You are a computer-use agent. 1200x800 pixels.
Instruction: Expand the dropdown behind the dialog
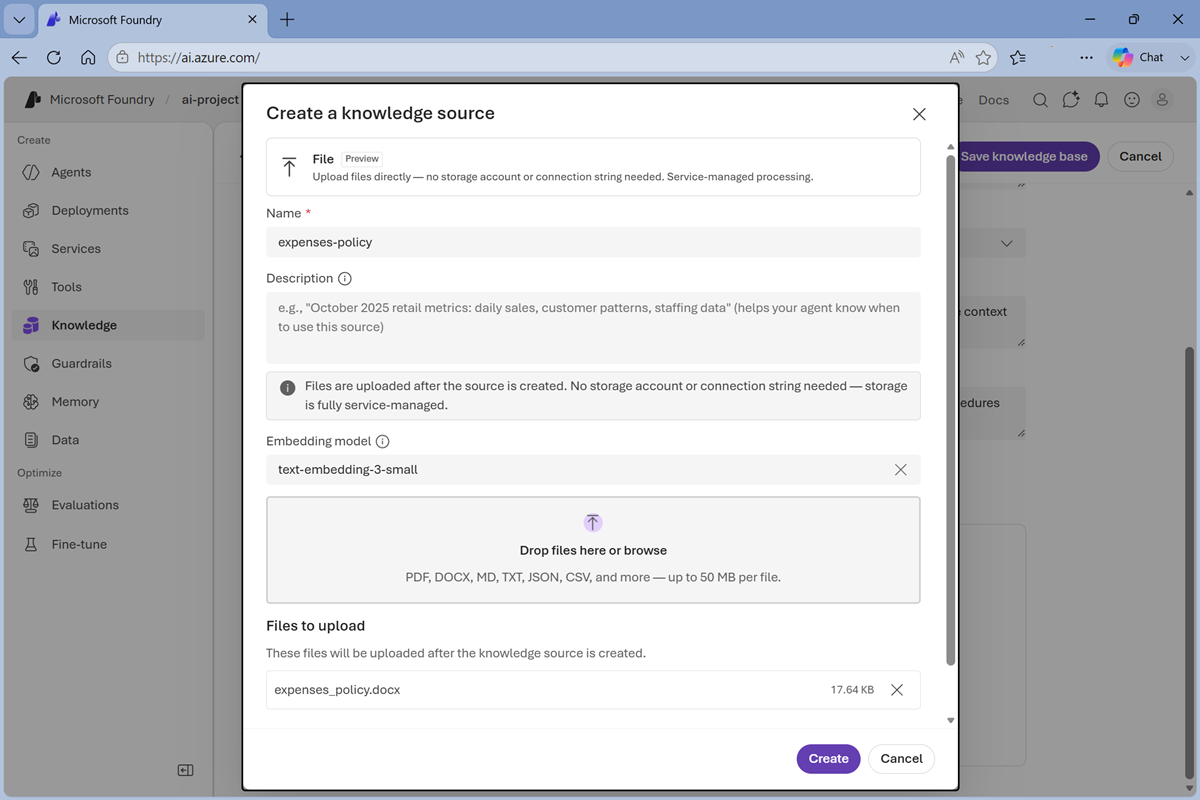tap(1006, 244)
